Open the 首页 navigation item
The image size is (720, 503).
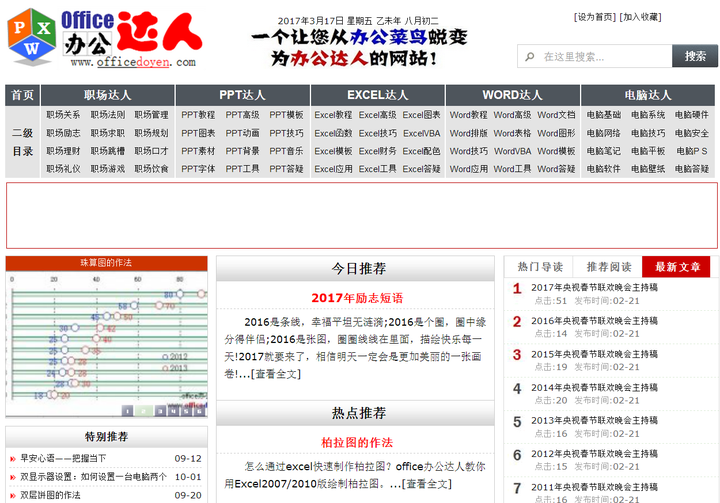(23, 95)
